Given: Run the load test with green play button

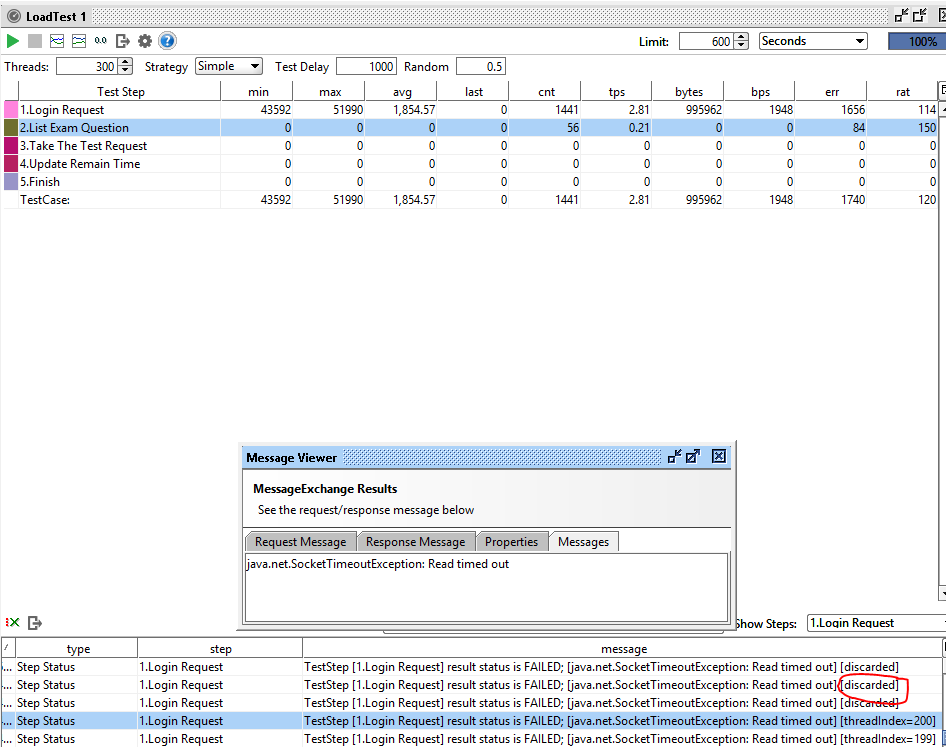Looking at the screenshot, I should [13, 41].
